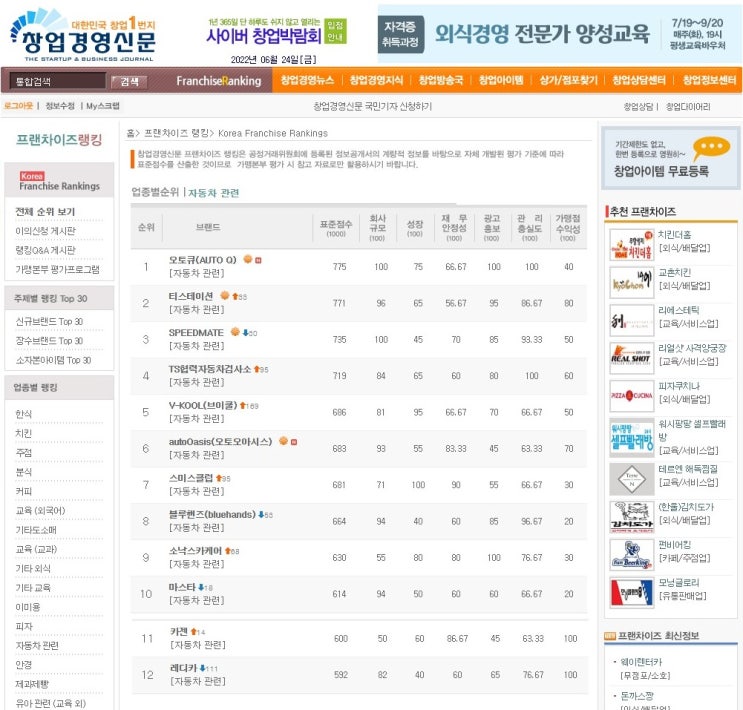Select 전체 순위 보기
The height and width of the screenshot is (710, 743).
pos(45,211)
